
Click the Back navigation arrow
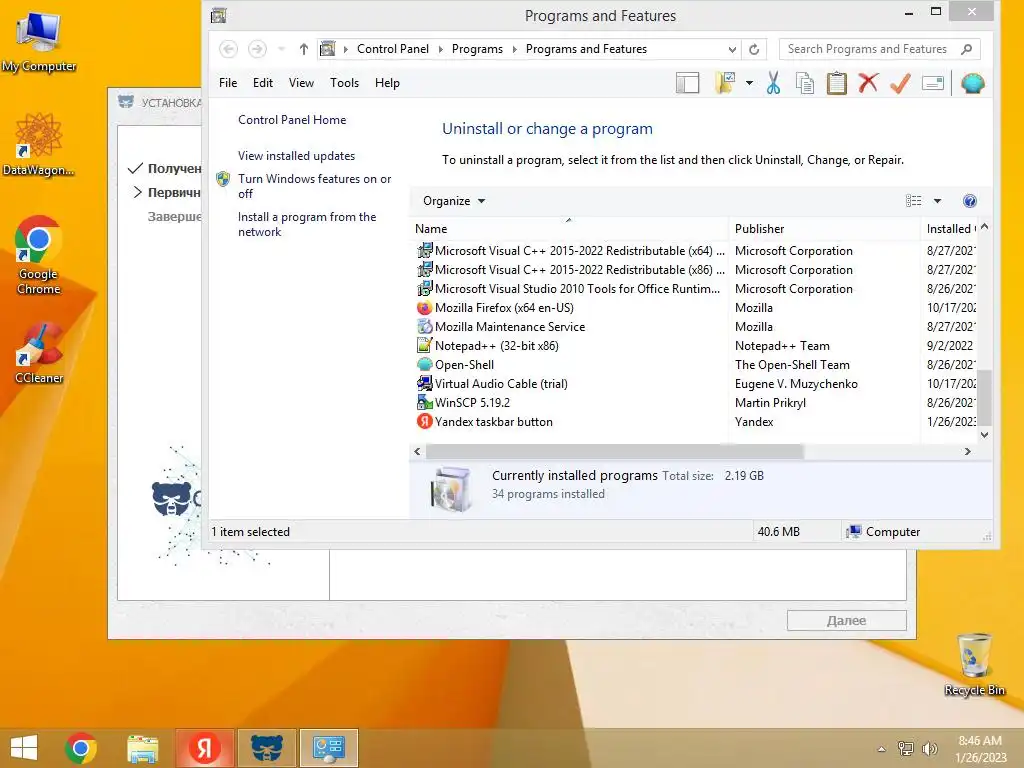coord(229,49)
